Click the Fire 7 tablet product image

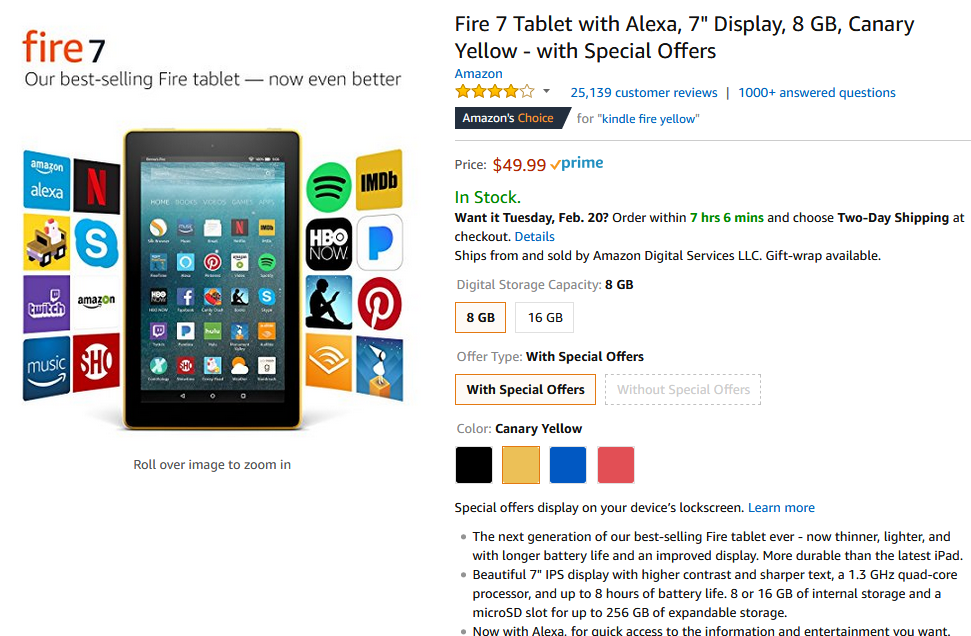coord(212,280)
